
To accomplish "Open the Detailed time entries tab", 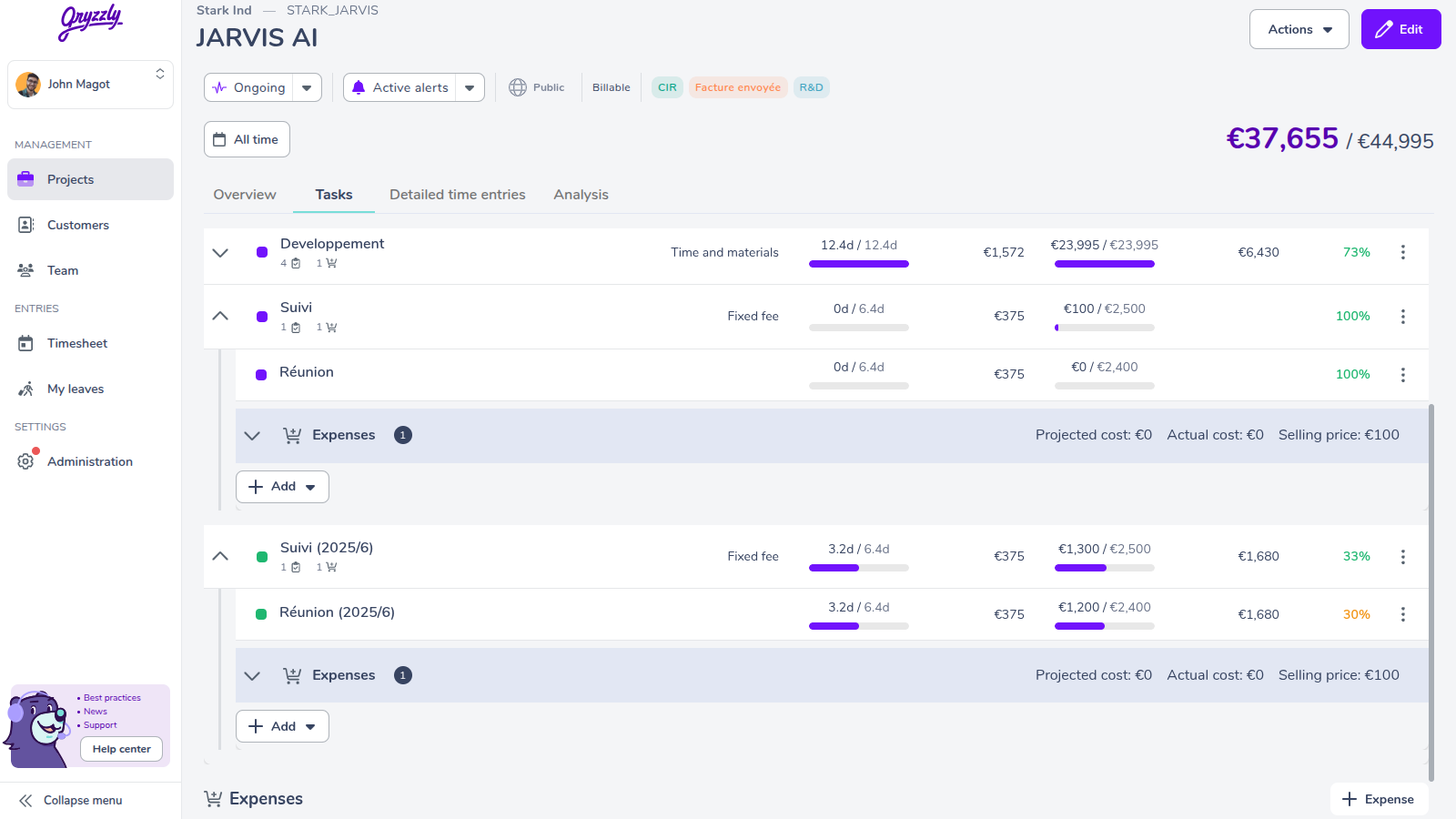I will click(x=458, y=195).
